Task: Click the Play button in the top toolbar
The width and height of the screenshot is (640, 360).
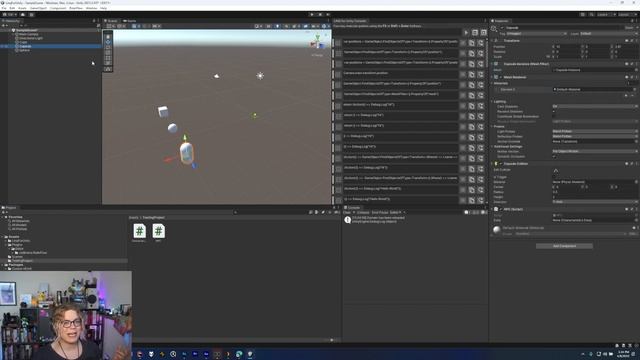Action: (312, 15)
